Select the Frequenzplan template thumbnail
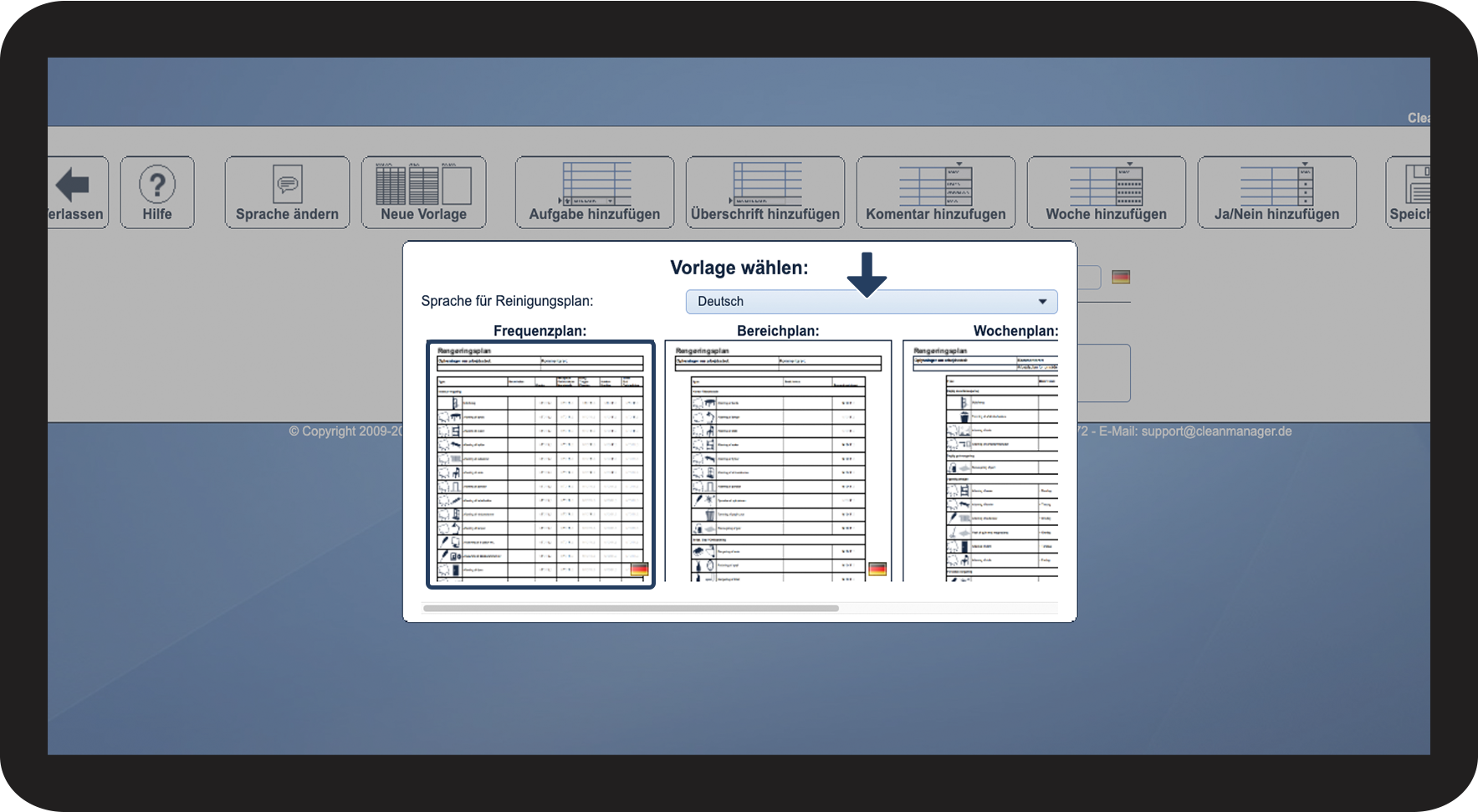The width and height of the screenshot is (1478, 812). click(540, 464)
